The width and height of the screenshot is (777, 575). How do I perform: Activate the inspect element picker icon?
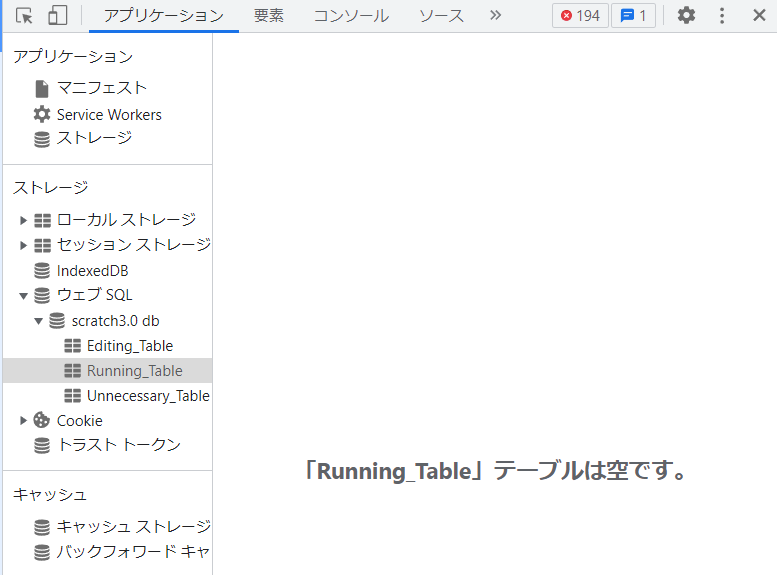(24, 16)
